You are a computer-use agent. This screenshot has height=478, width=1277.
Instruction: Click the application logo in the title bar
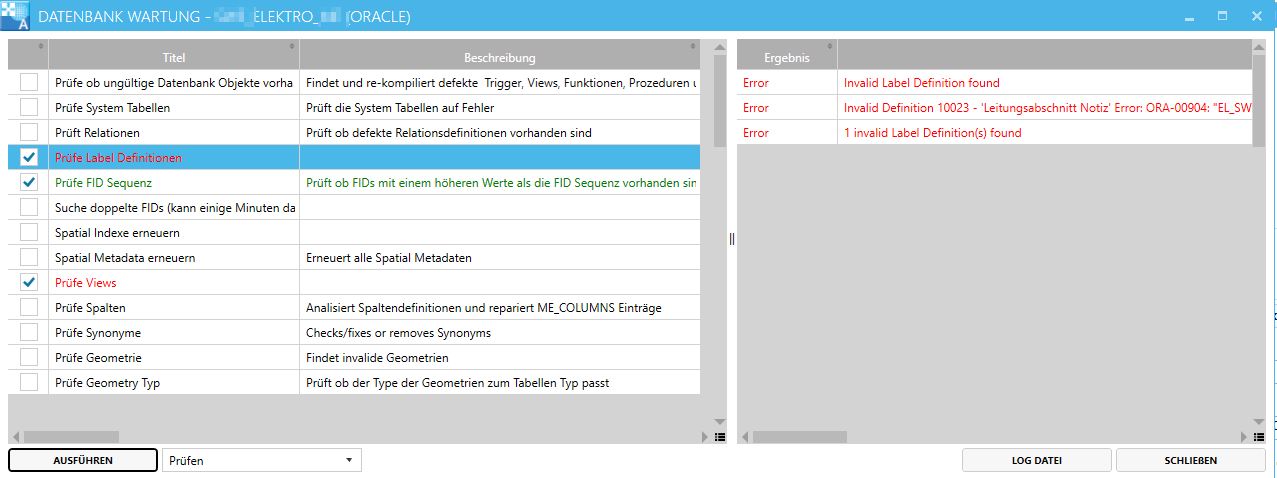pos(15,17)
